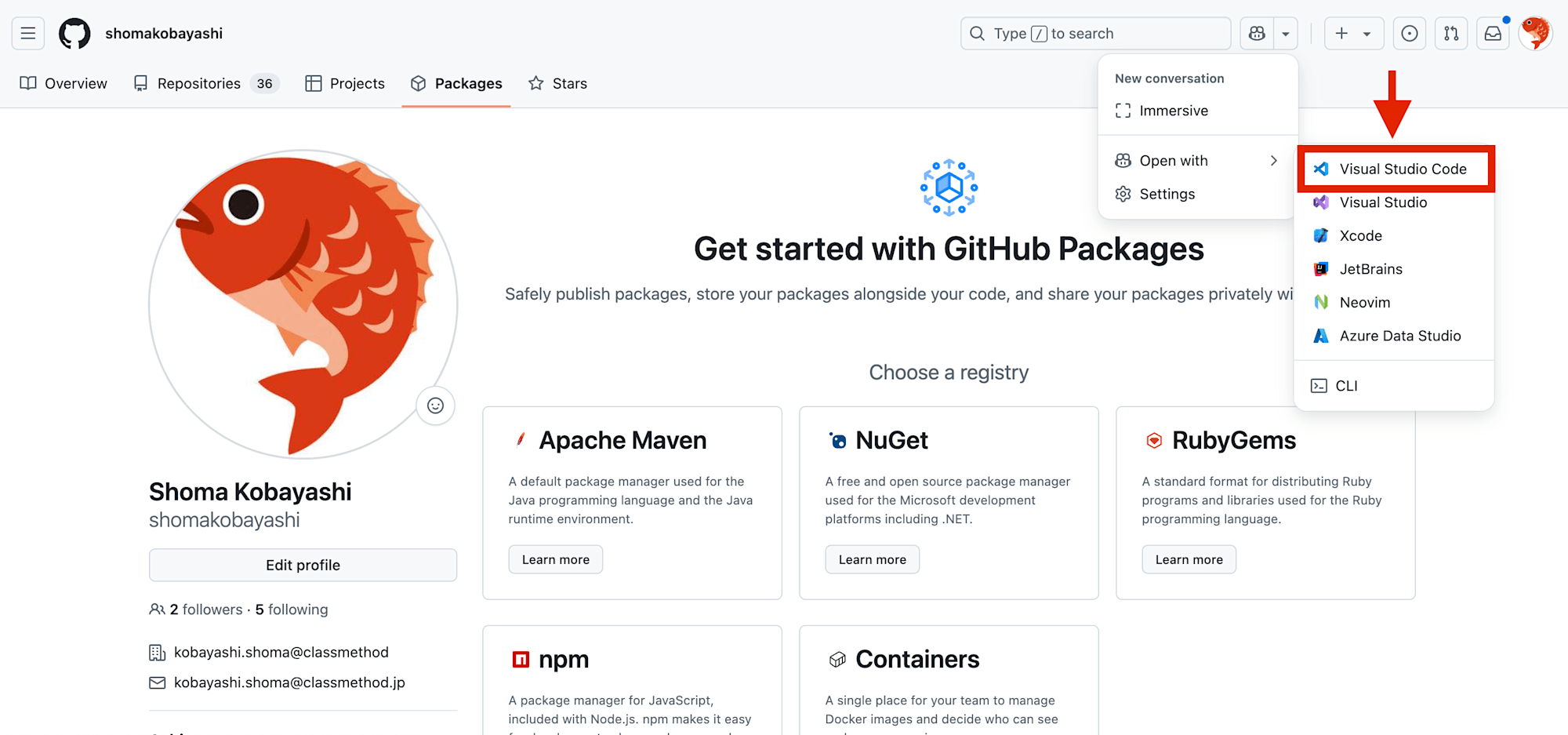Click the Immersive expand-brackets icon
This screenshot has width=1568, height=735.
point(1123,111)
